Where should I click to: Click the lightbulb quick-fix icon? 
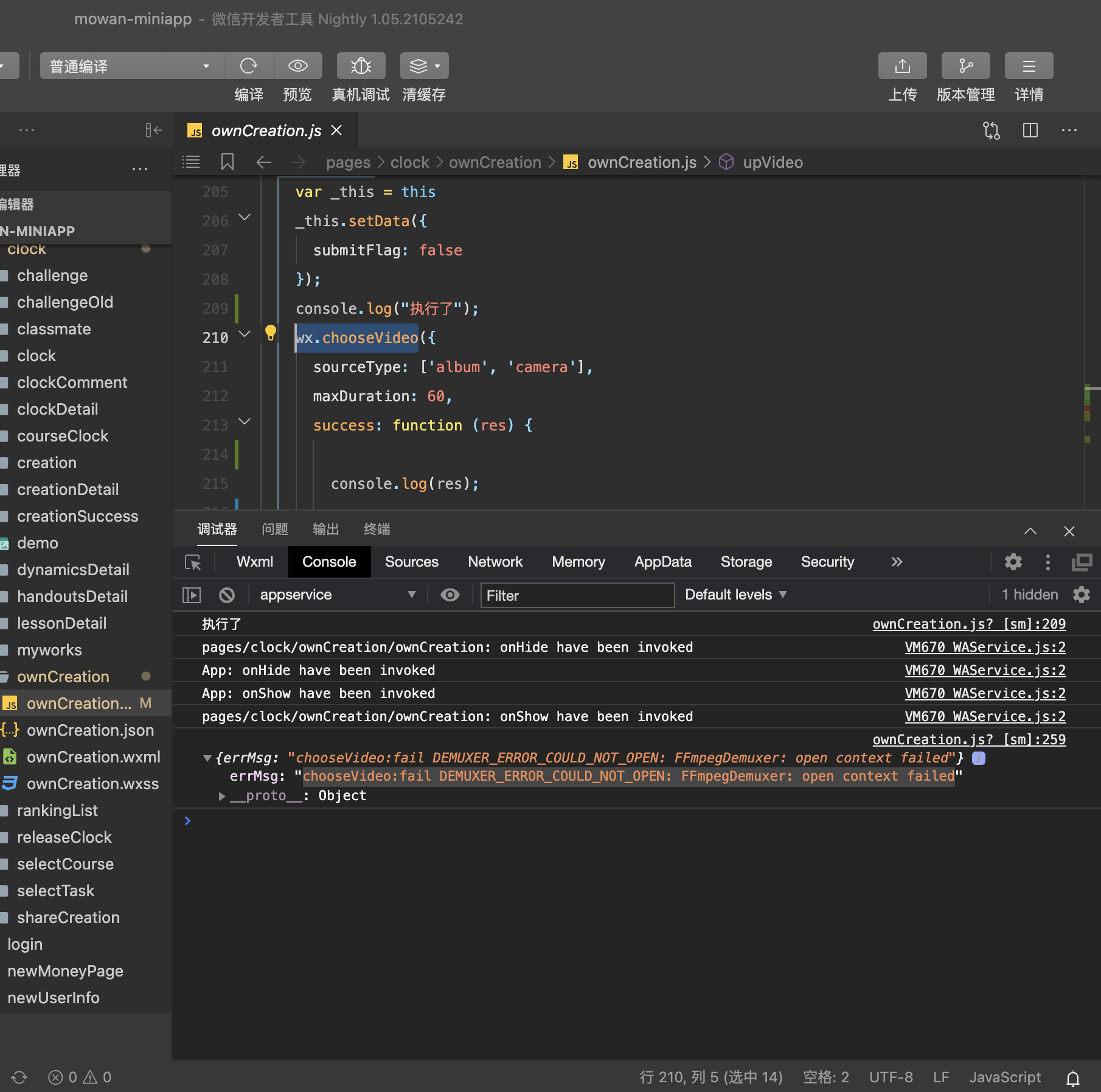pos(271,332)
